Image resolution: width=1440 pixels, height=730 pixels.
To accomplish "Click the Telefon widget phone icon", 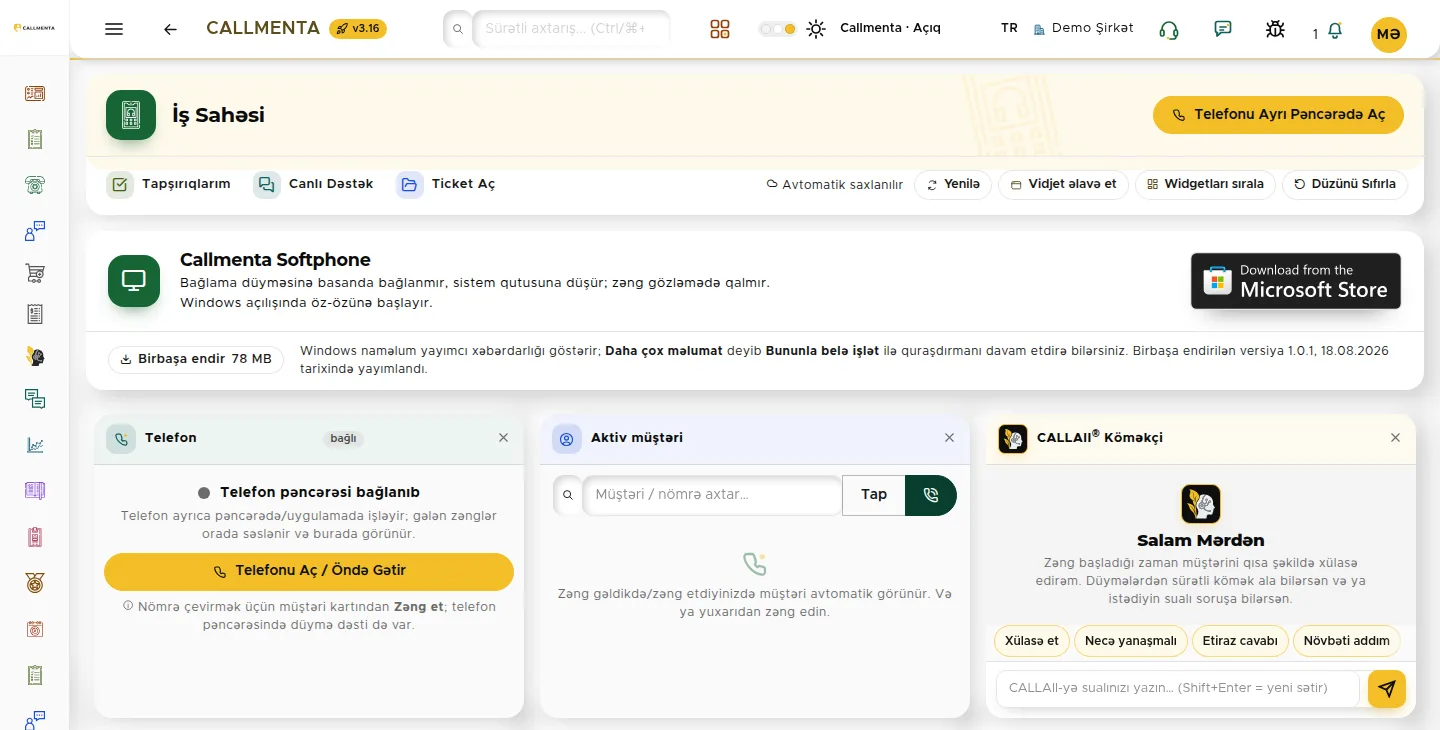I will 121,438.
